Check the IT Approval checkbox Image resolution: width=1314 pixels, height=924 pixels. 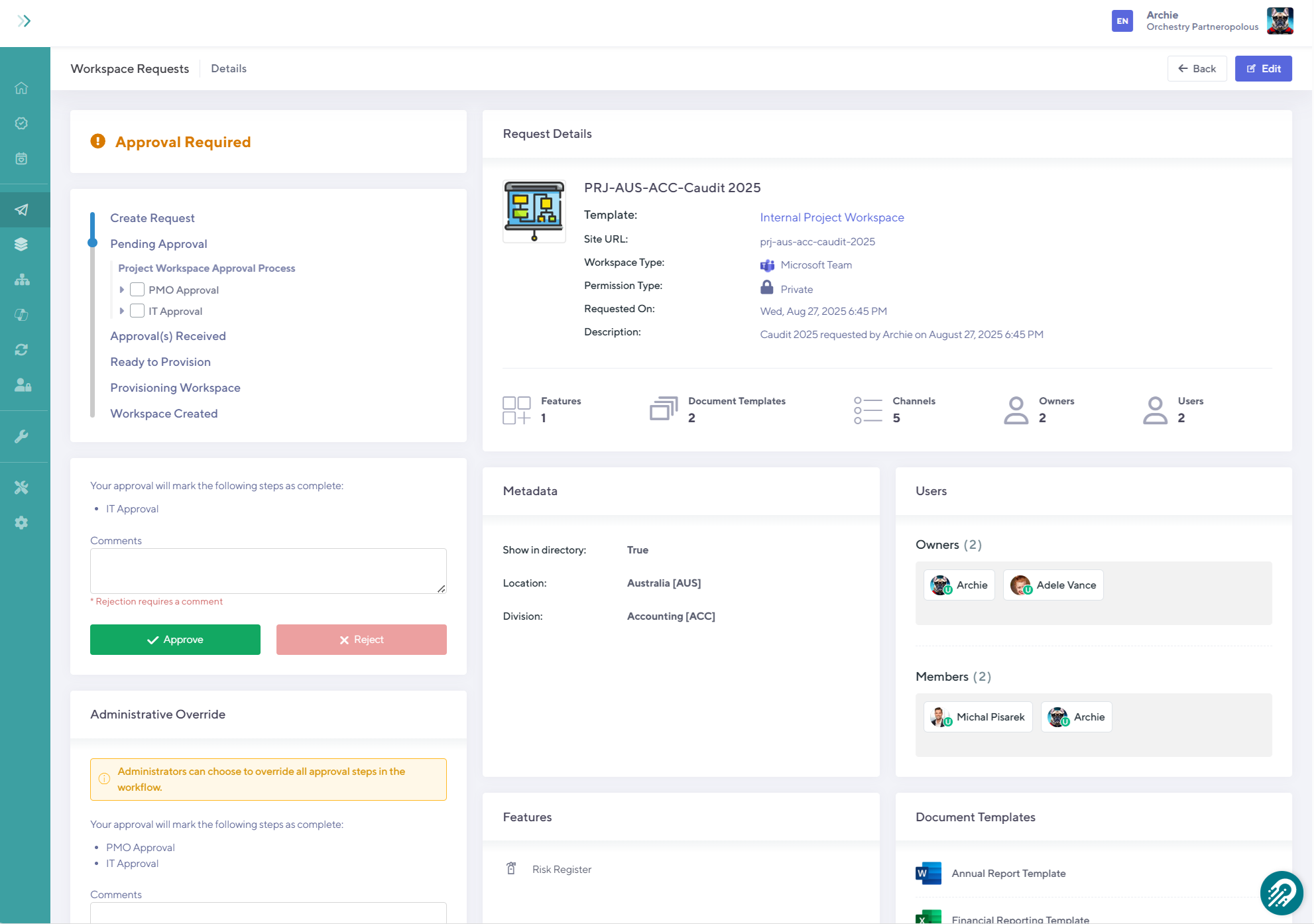click(137, 311)
